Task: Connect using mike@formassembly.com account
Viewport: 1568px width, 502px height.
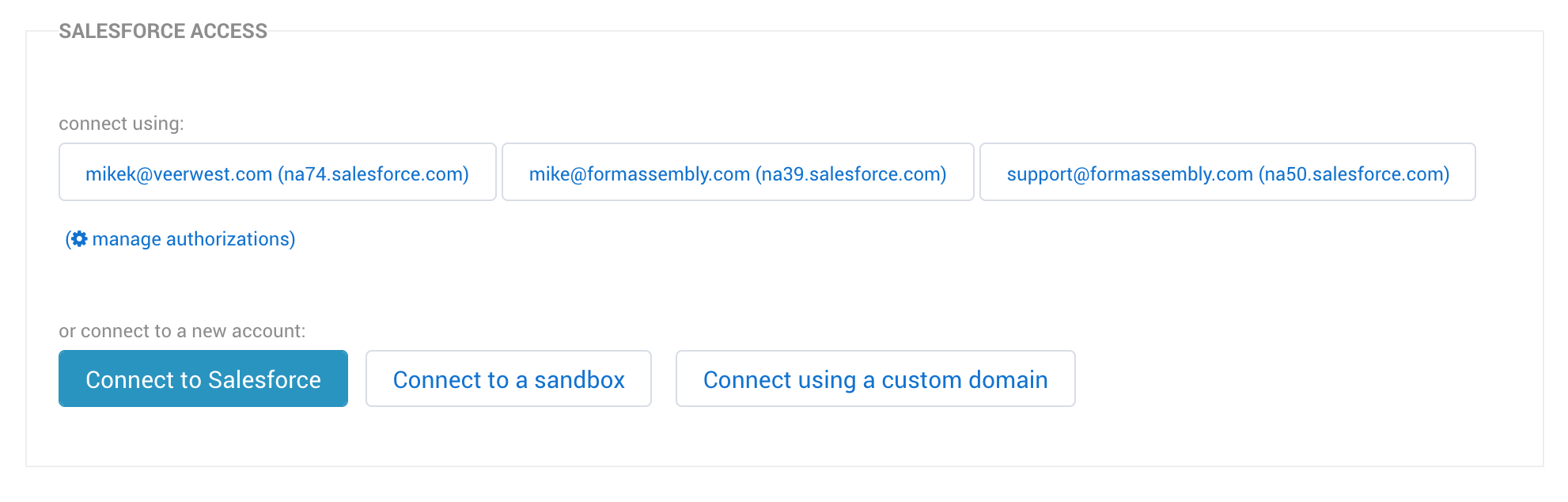Action: tap(738, 172)
